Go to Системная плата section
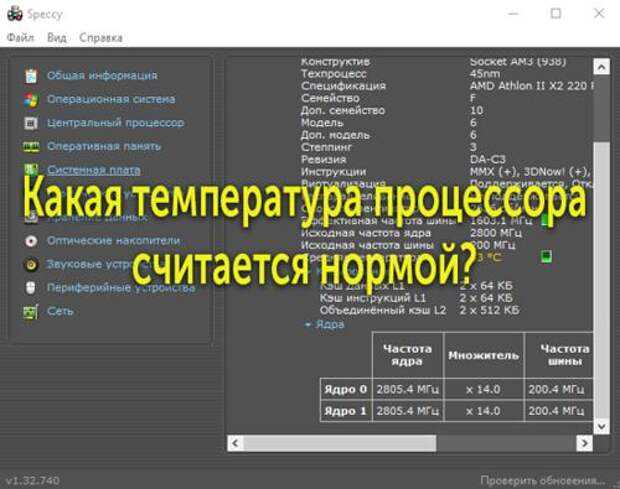This screenshot has height=489, width=620. (x=94, y=170)
